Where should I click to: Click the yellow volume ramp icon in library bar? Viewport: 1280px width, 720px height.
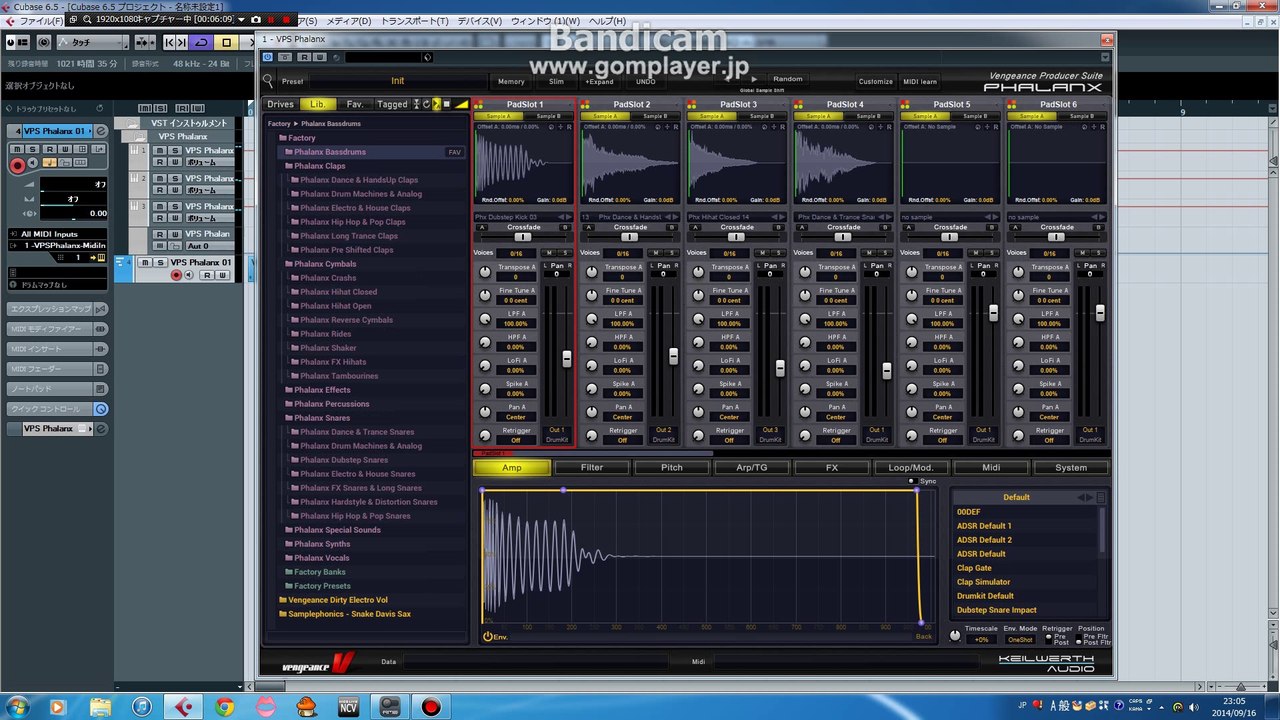pos(461,104)
